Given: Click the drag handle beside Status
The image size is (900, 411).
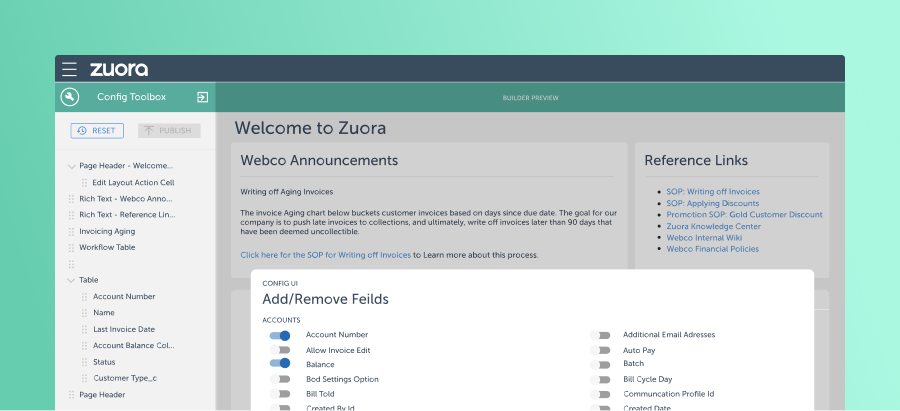Looking at the screenshot, I should [x=84, y=362].
